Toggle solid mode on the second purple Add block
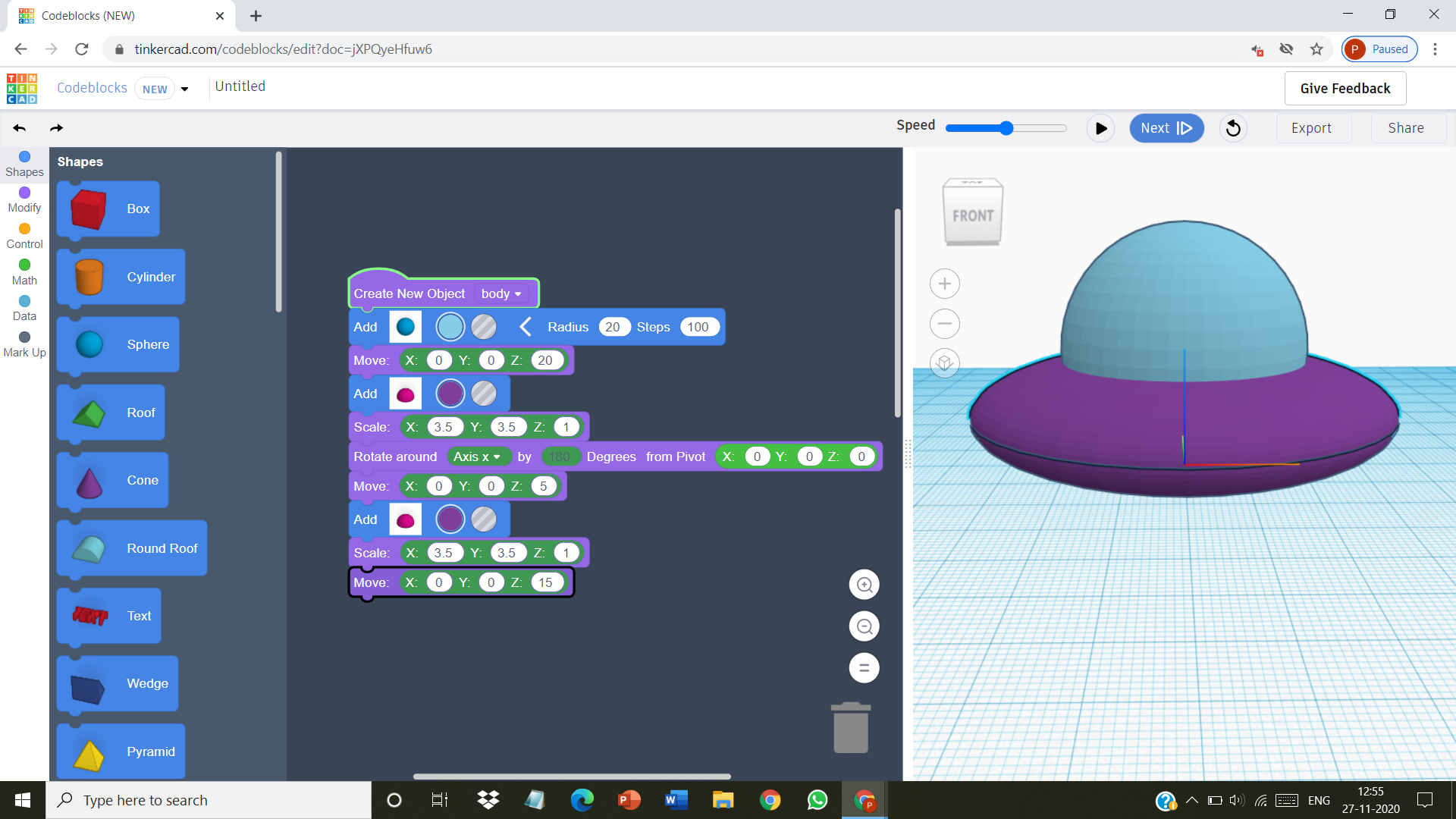 (450, 519)
